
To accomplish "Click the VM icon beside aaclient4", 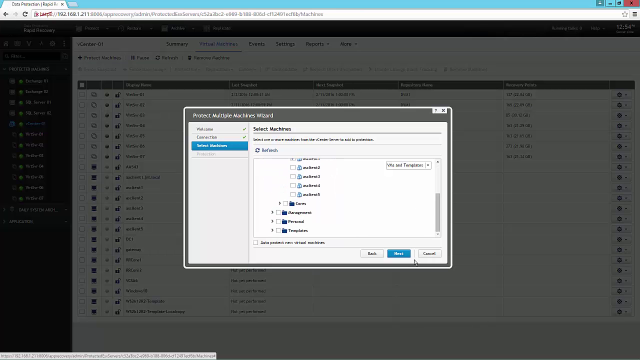I will [x=299, y=186].
